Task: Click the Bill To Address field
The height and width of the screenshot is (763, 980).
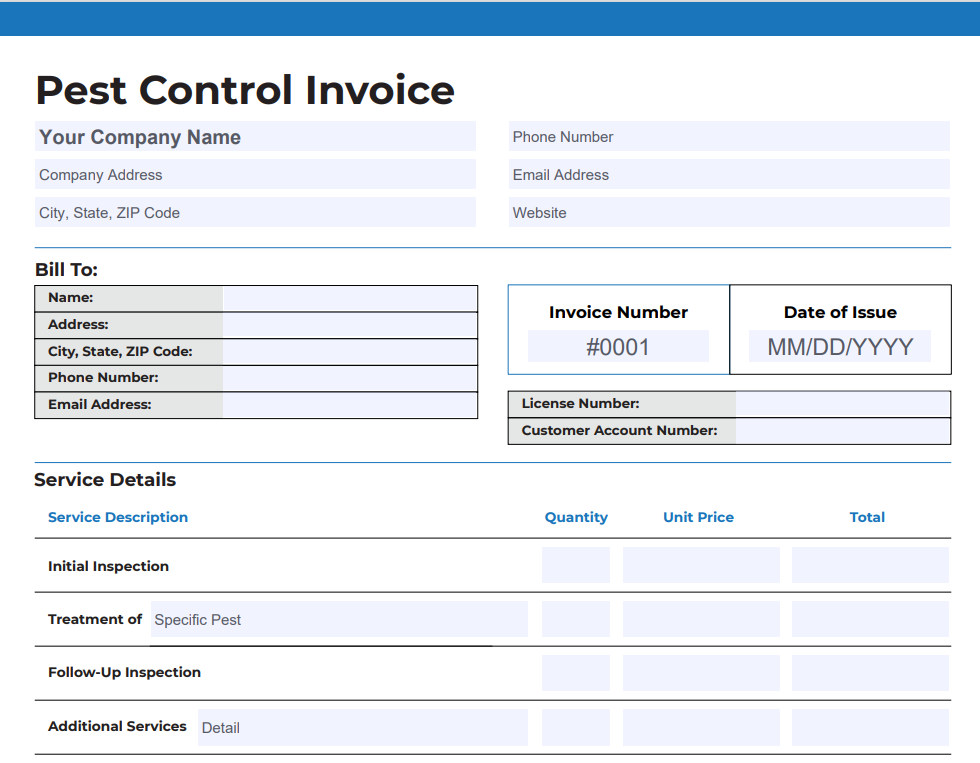Action: point(349,324)
